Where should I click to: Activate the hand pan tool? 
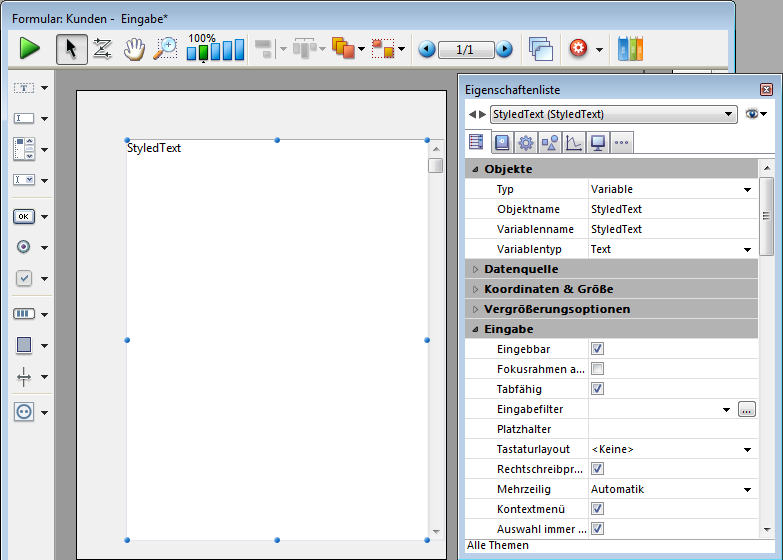click(x=134, y=49)
